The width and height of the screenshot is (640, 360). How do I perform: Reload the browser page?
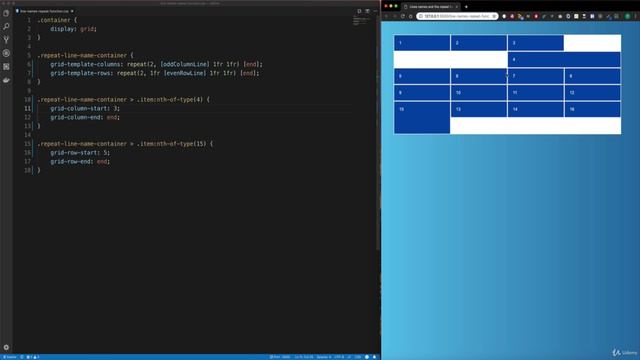tap(402, 16)
